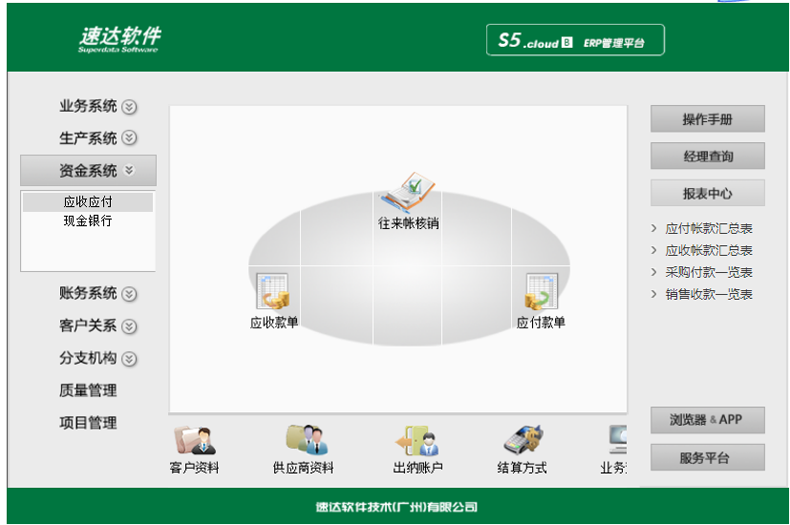Open 采购付款一览表 report link
The image size is (790, 525).
[x=708, y=272]
